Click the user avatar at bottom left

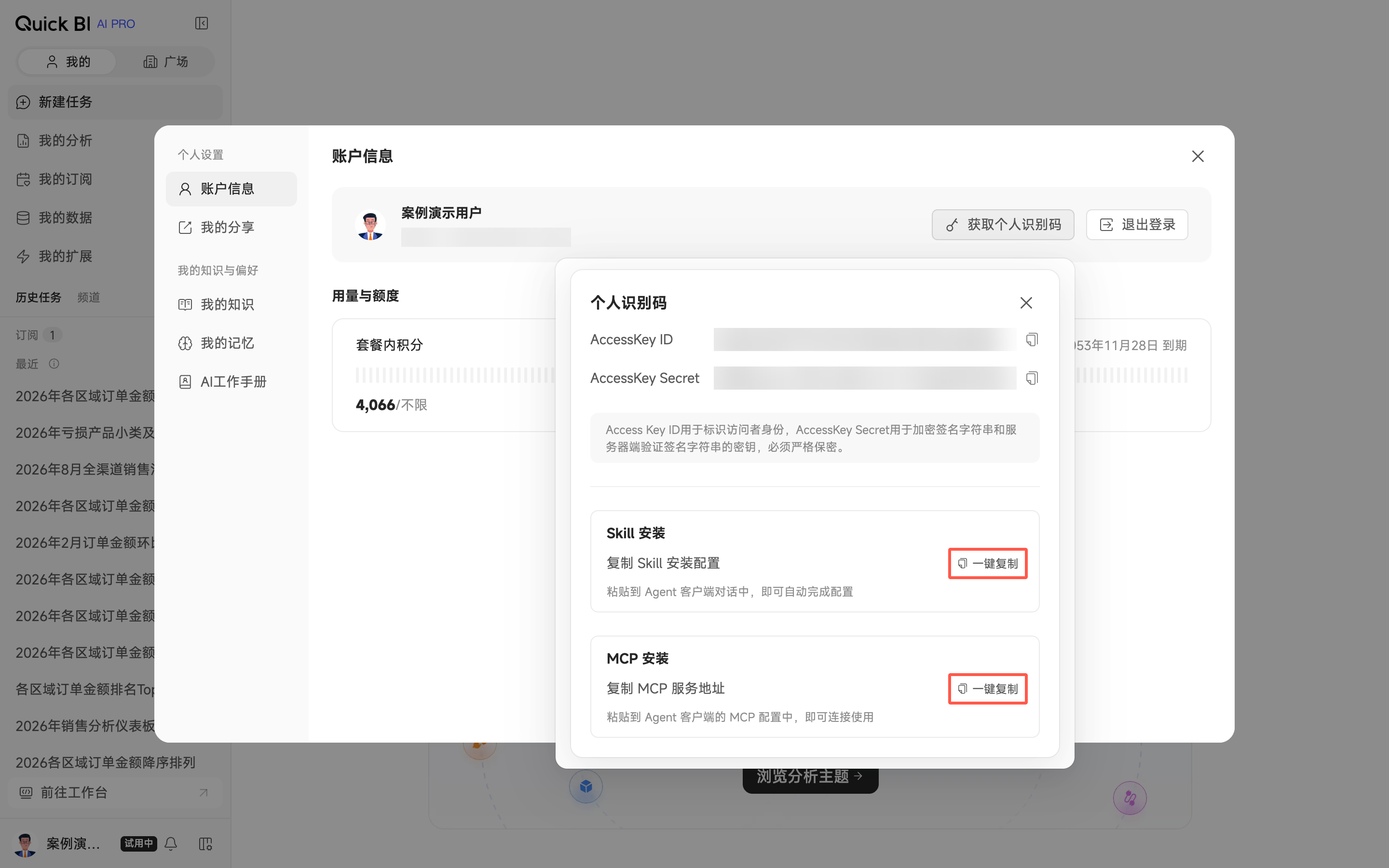[x=25, y=843]
